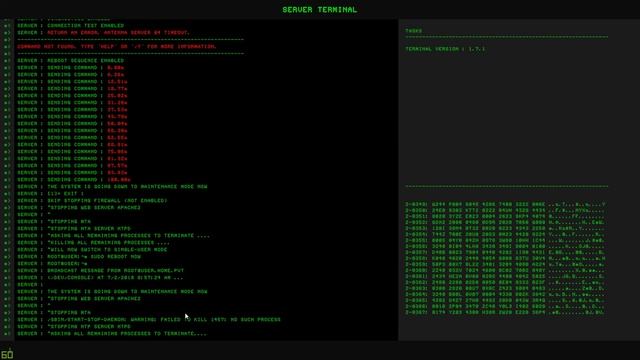Select the (/DEV/CONSOLE) AT timestamp line
Image resolution: width=640 pixels, height=360 pixels.
(x=100, y=278)
